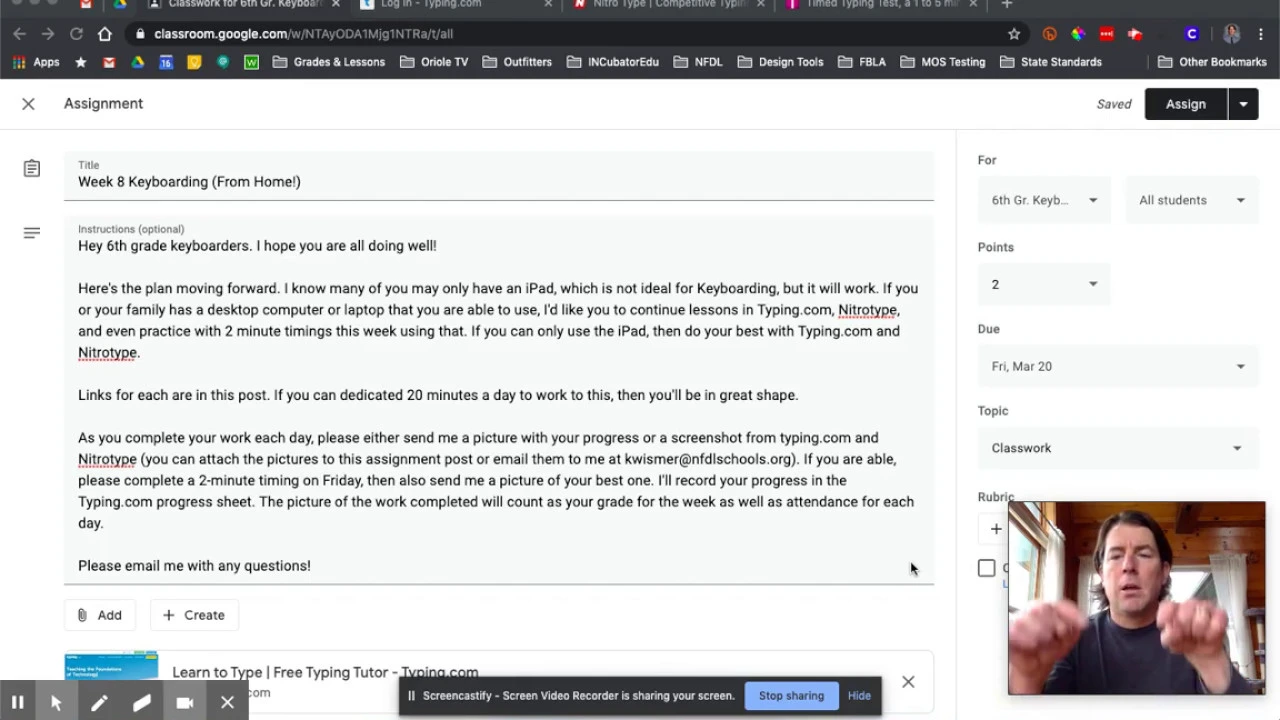Remove the Typing.com link attachment

click(x=908, y=682)
